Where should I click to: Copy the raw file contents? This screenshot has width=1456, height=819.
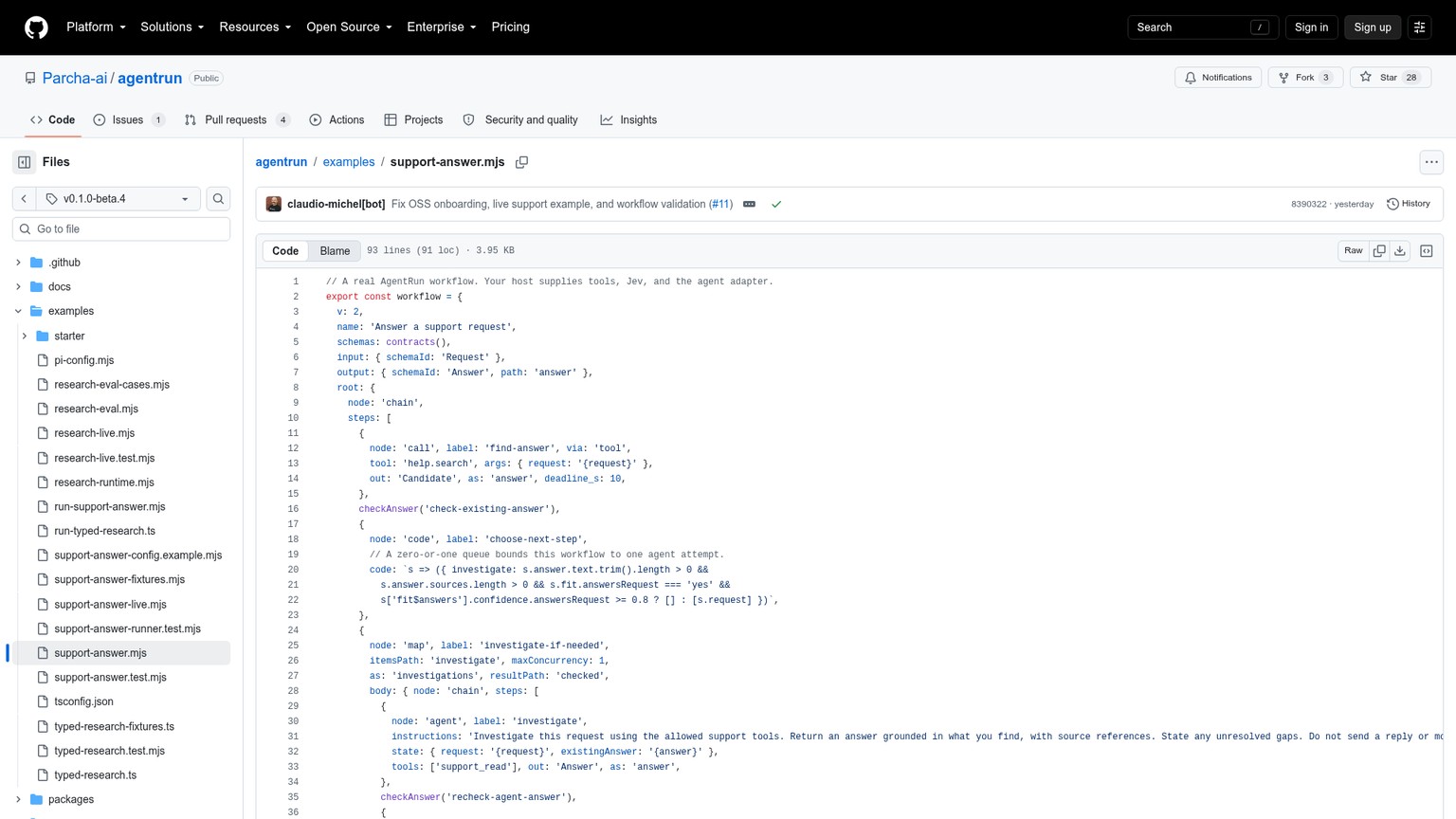click(1379, 251)
